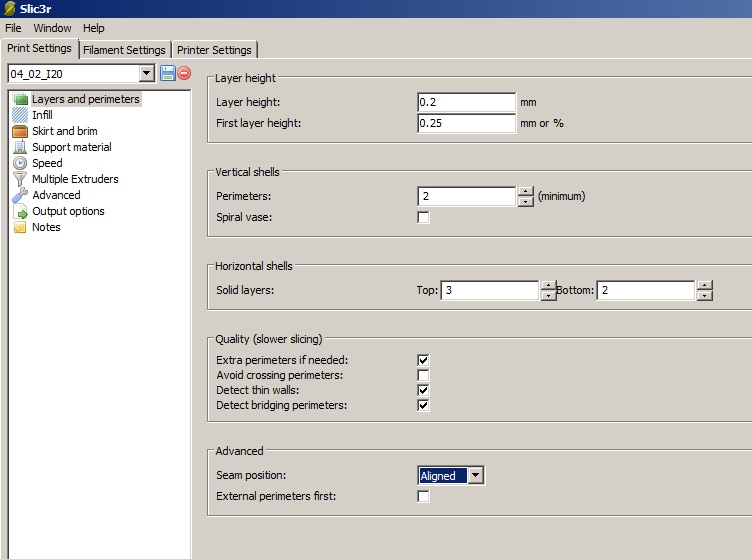Viewport: 752px width, 559px height.
Task: Click the red delete preset icon
Action: tap(184, 73)
